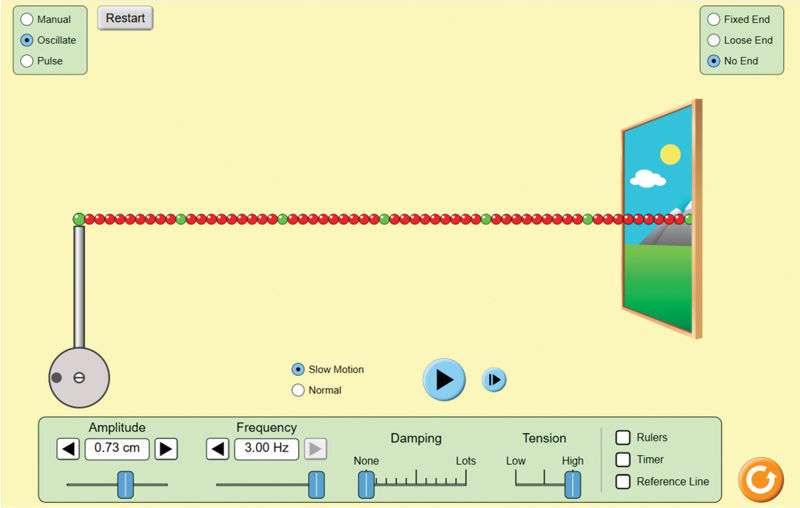
Task: Click the orange reset all button
Action: [x=760, y=480]
